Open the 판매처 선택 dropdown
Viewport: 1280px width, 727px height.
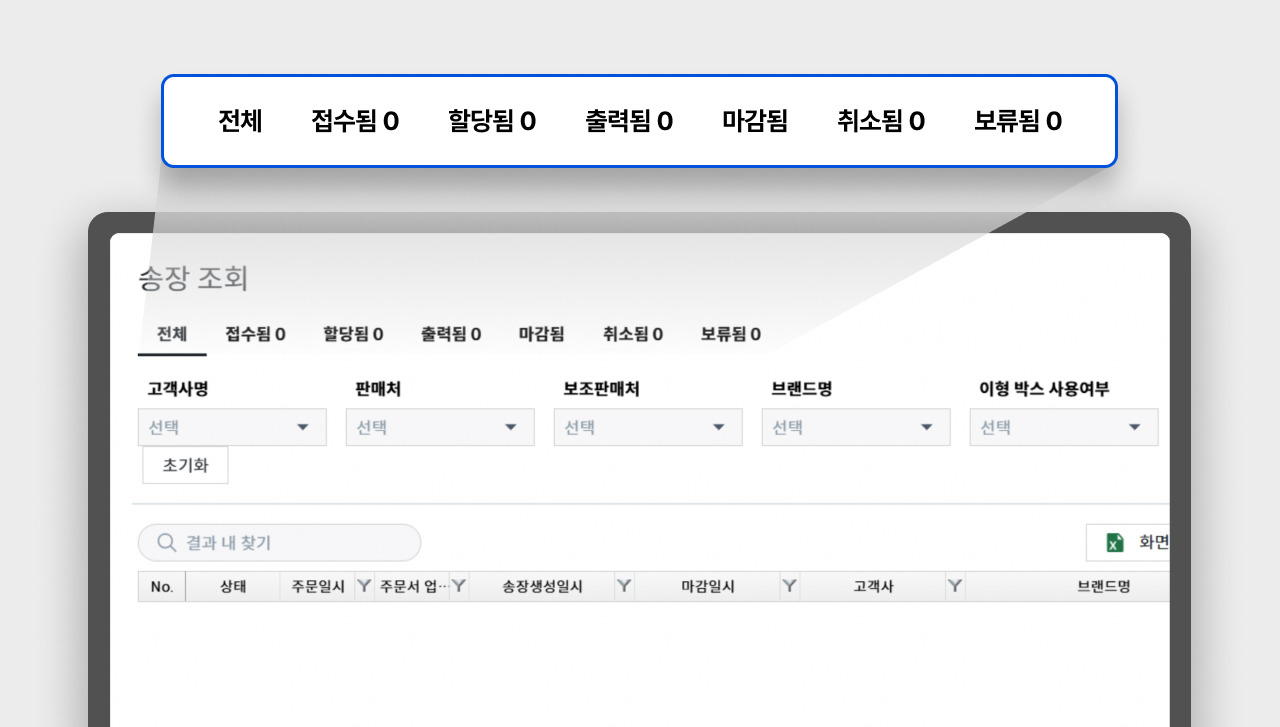click(440, 427)
